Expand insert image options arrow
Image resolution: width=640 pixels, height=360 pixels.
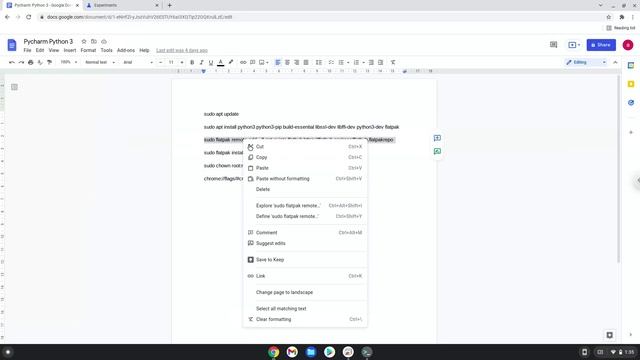[267, 62]
